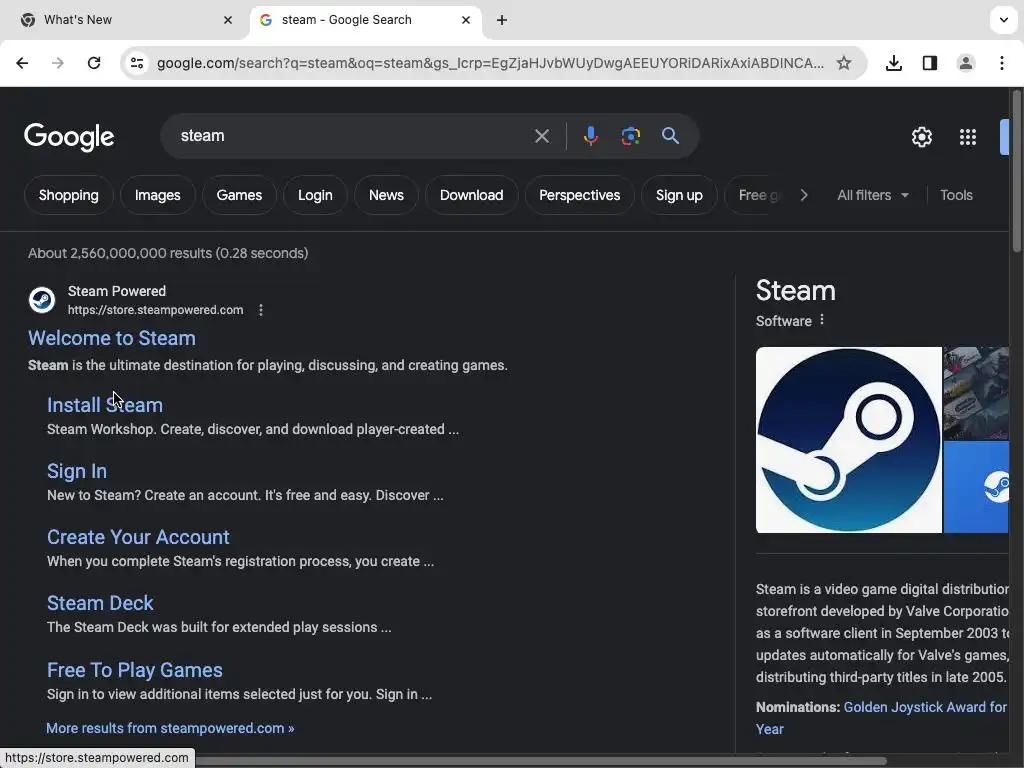Screen dimensions: 1024x768
Task: Open the Chrome profile avatar
Action: click(x=965, y=63)
